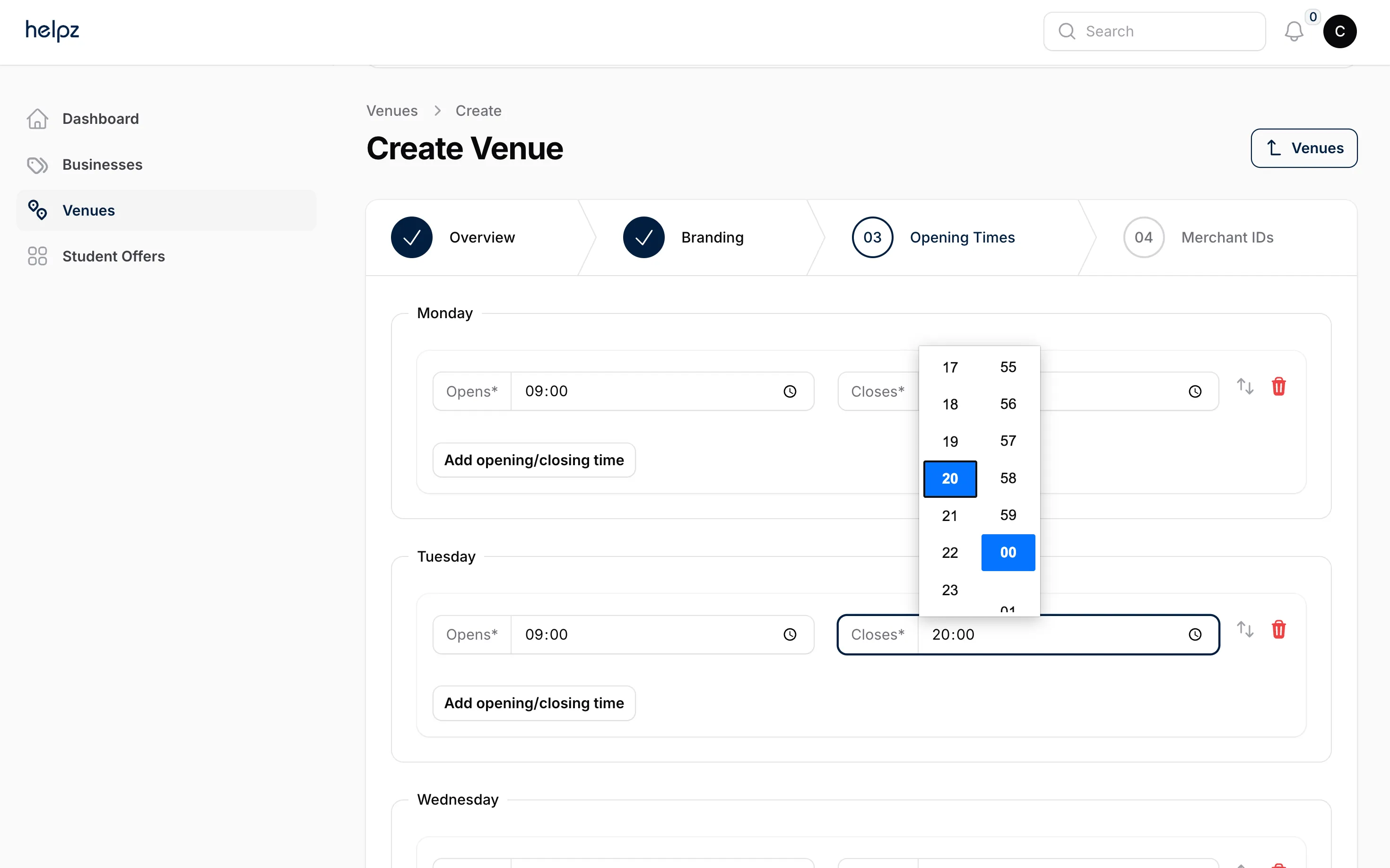Image resolution: width=1390 pixels, height=868 pixels.
Task: Click Tuesday swap times arrows icon
Action: (1245, 630)
